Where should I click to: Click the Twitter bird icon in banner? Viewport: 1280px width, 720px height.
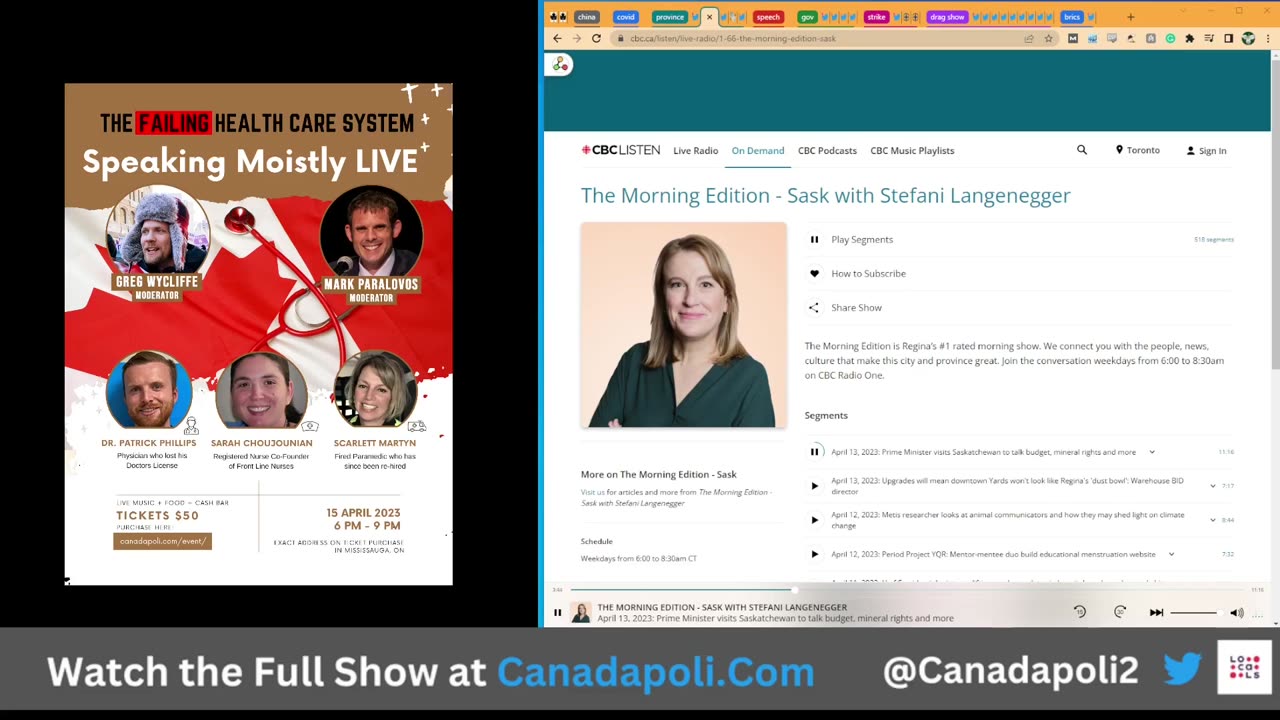1182,669
